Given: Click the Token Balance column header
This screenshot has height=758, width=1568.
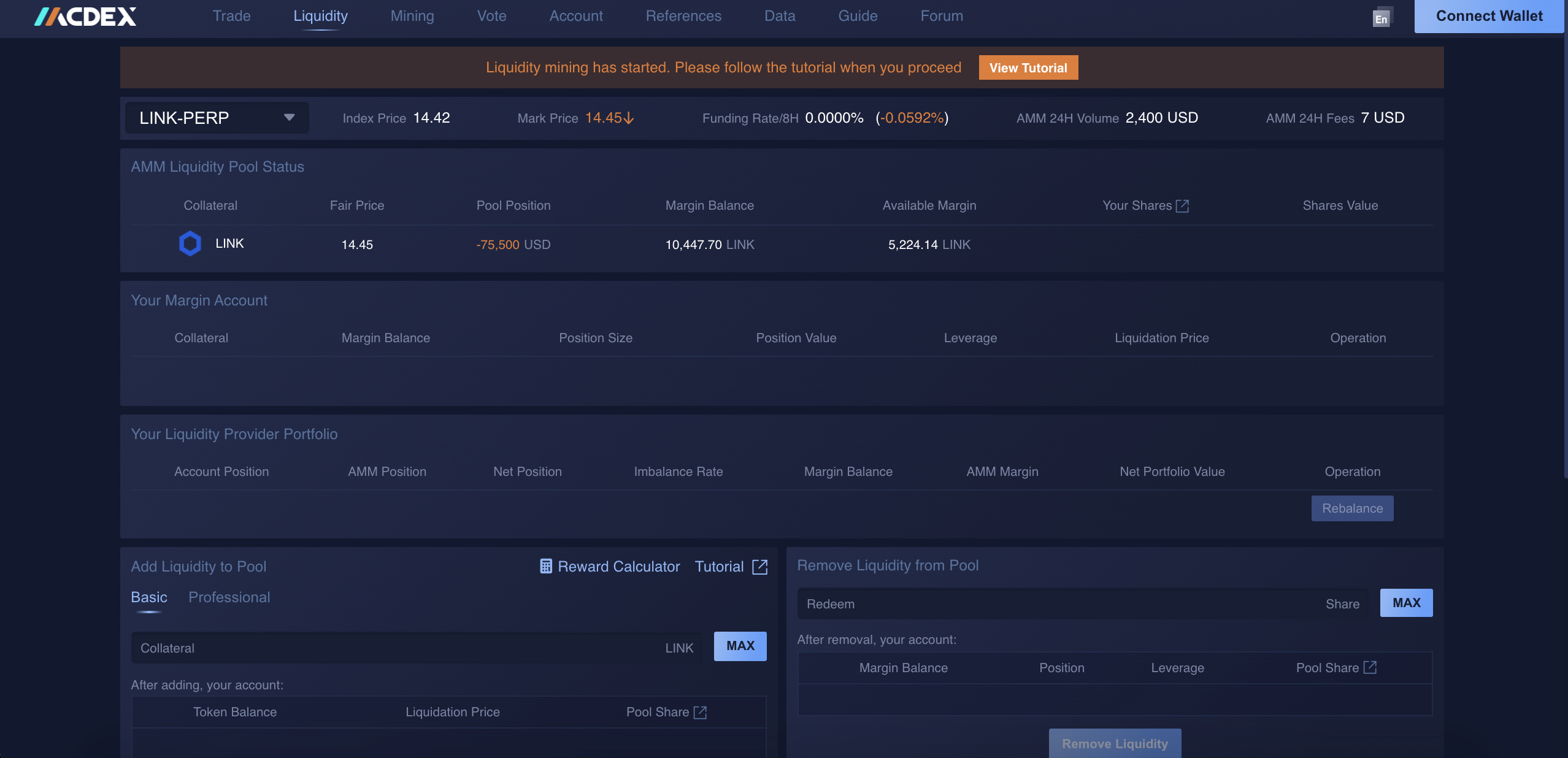Looking at the screenshot, I should 235,712.
